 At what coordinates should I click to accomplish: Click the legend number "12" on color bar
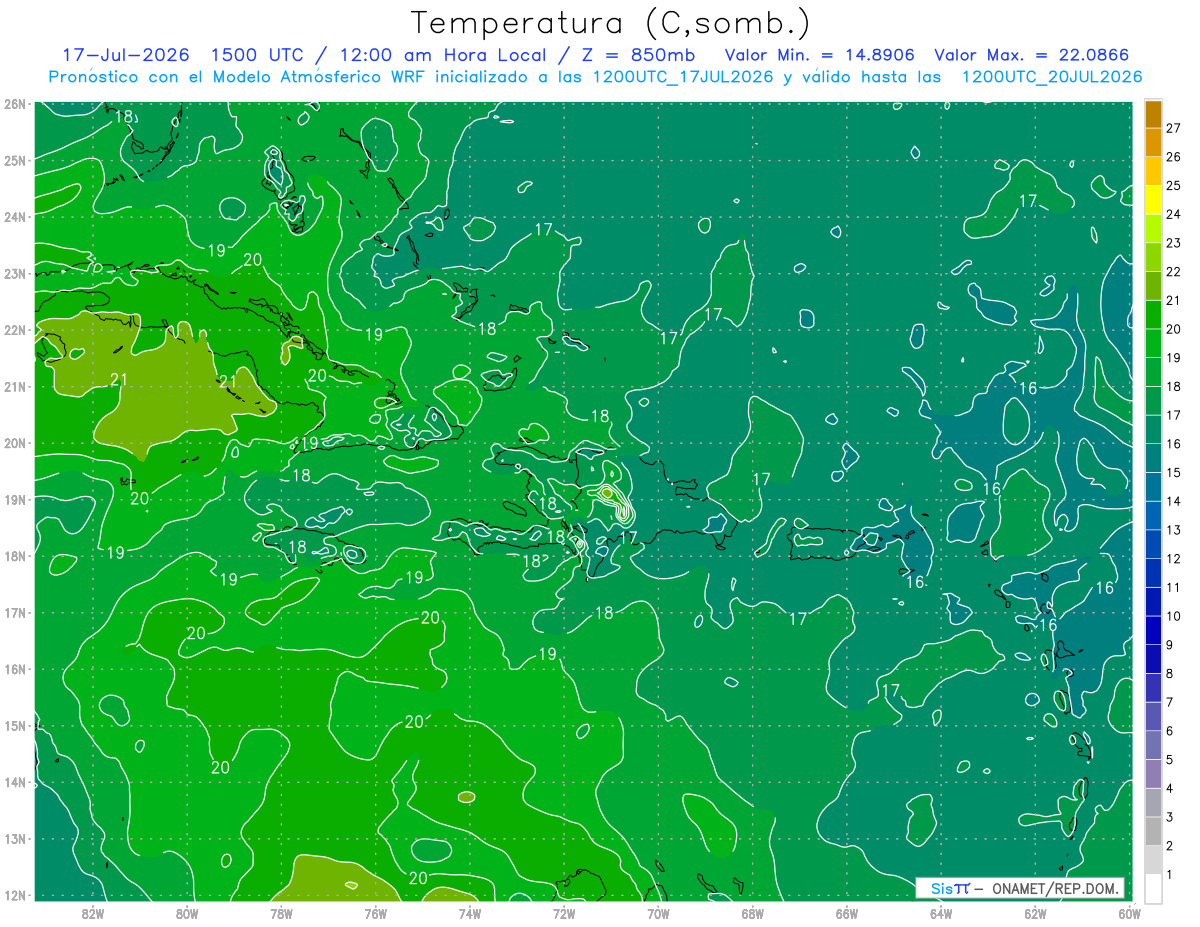click(x=1174, y=558)
